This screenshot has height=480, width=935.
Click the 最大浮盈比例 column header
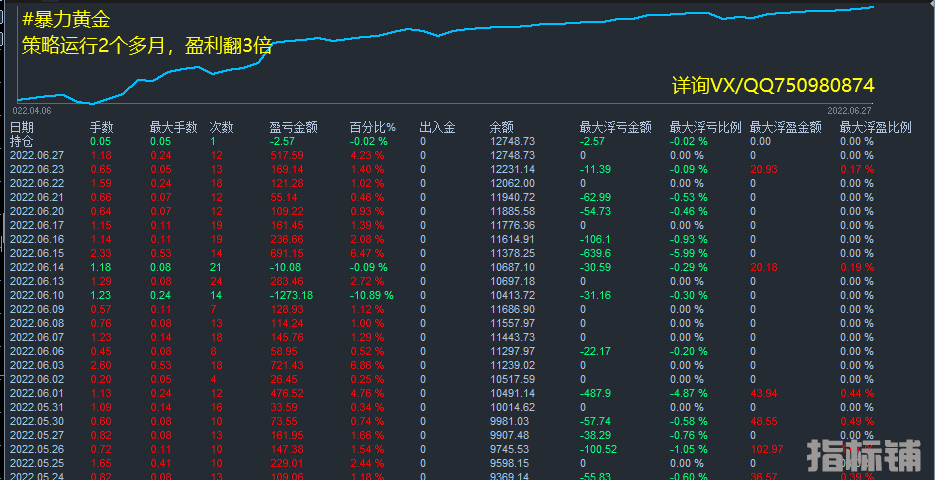(x=875, y=127)
